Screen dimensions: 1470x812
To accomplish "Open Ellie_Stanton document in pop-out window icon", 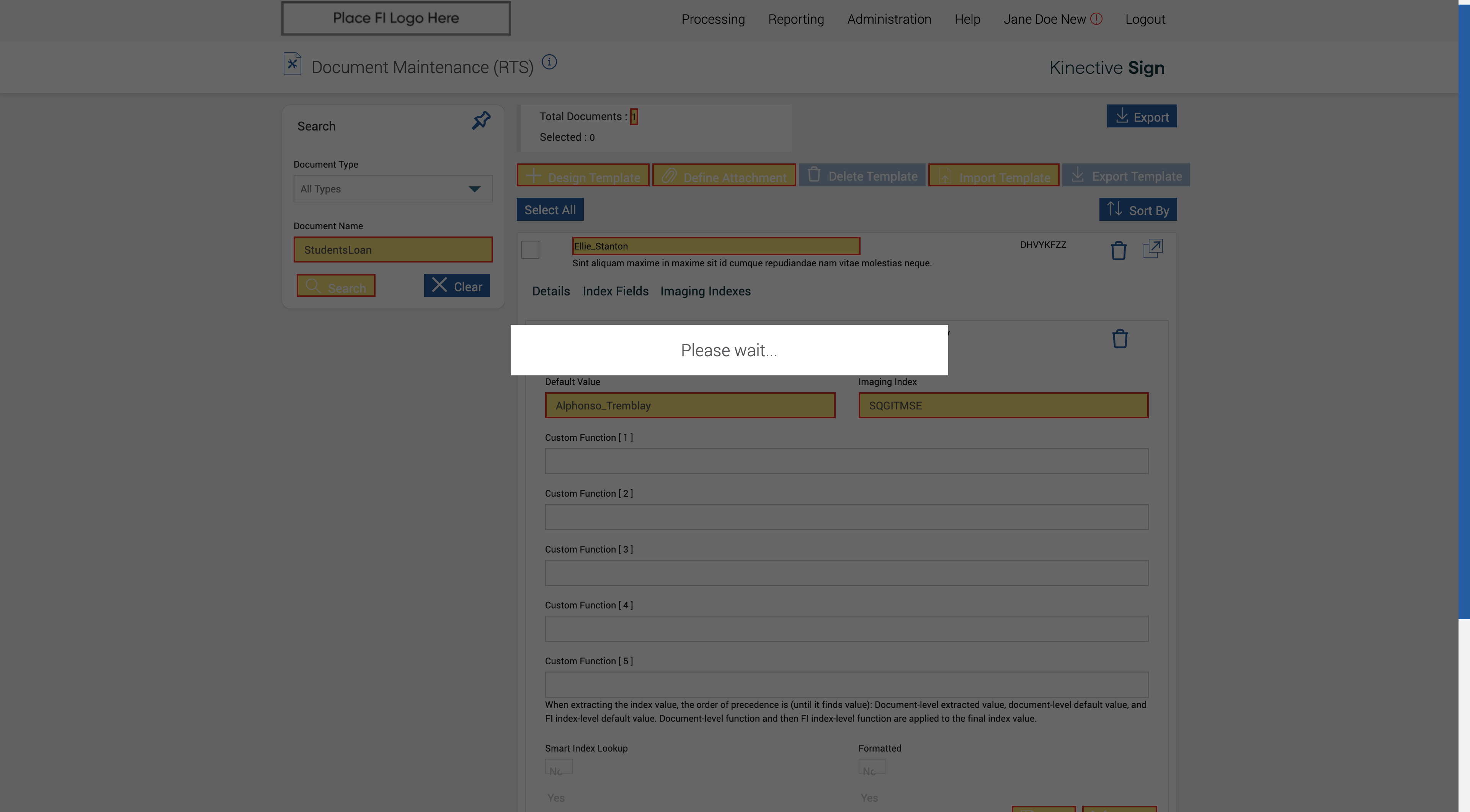I will pos(1153,249).
